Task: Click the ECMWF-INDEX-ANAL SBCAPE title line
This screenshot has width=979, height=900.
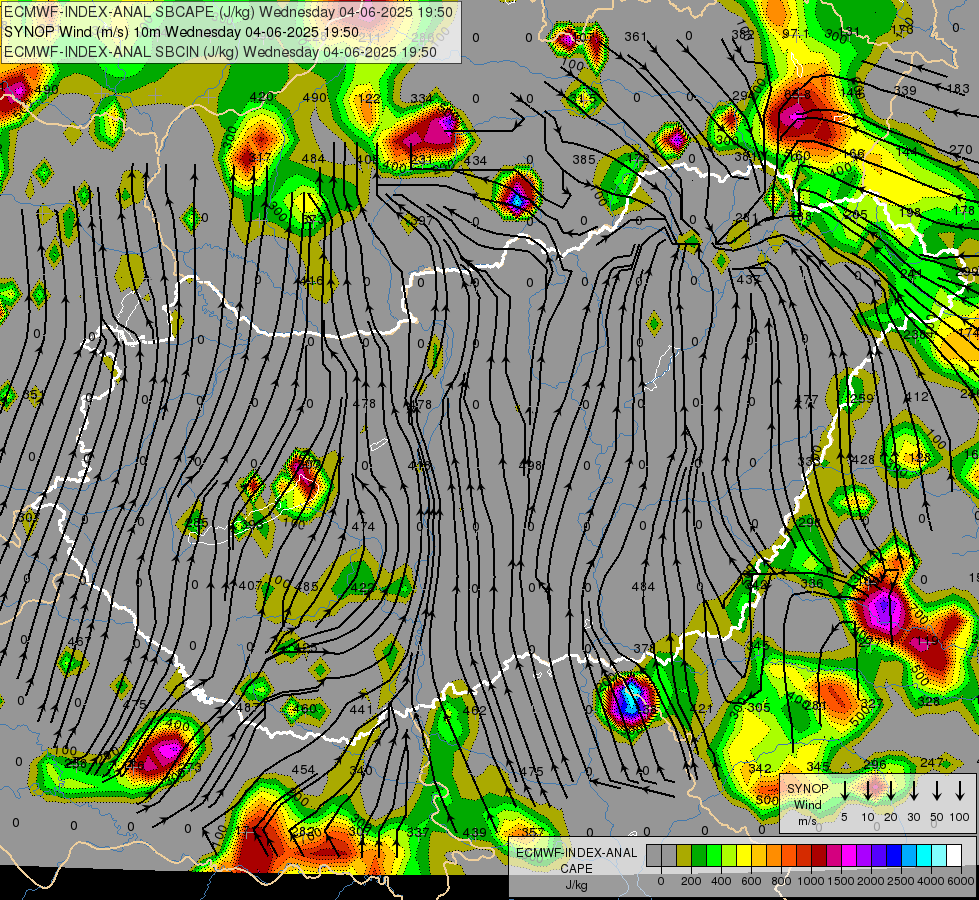Action: pos(229,11)
